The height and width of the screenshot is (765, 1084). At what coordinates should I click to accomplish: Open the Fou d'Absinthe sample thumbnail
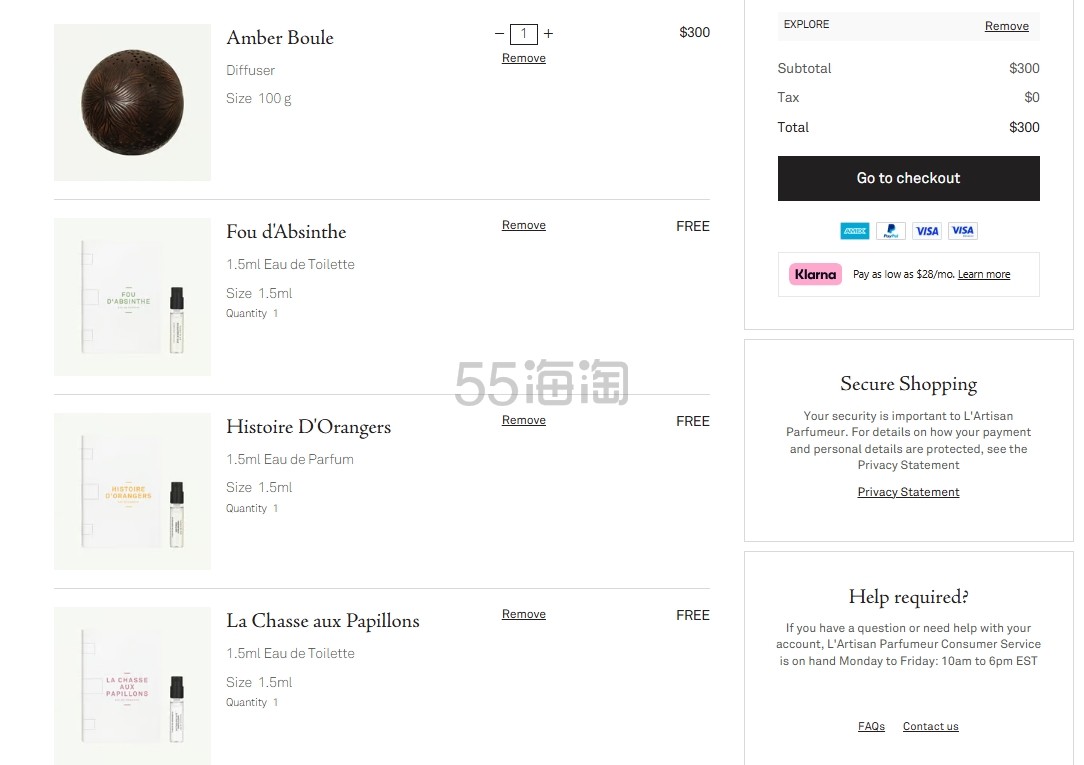pos(132,297)
